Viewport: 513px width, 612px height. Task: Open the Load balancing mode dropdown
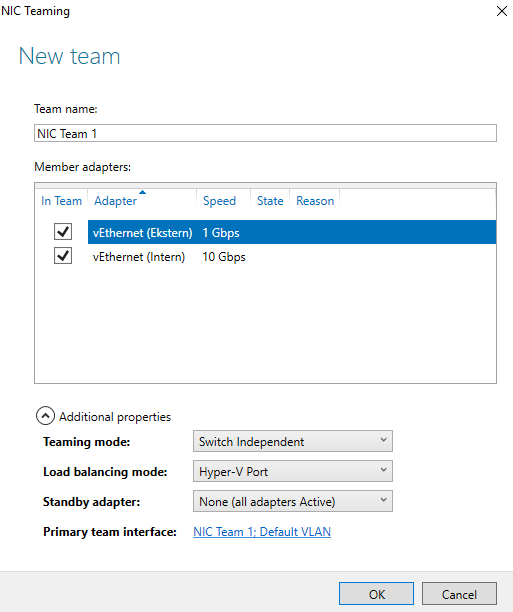292,471
